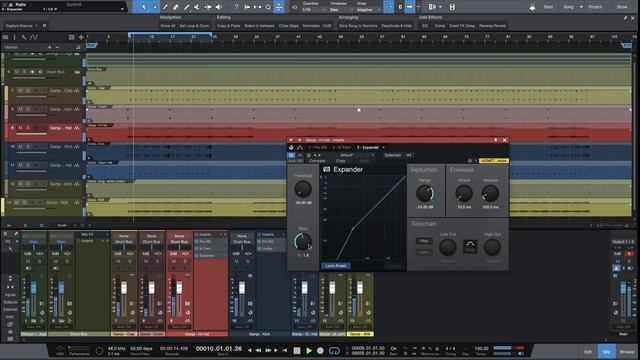640x360 pixels.
Task: Click Return to Zero transport button
Action: [x=284, y=351]
